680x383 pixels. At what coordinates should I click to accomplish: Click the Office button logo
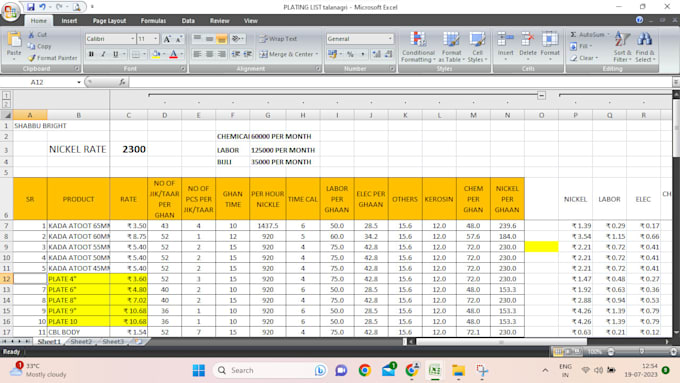tap(10, 11)
